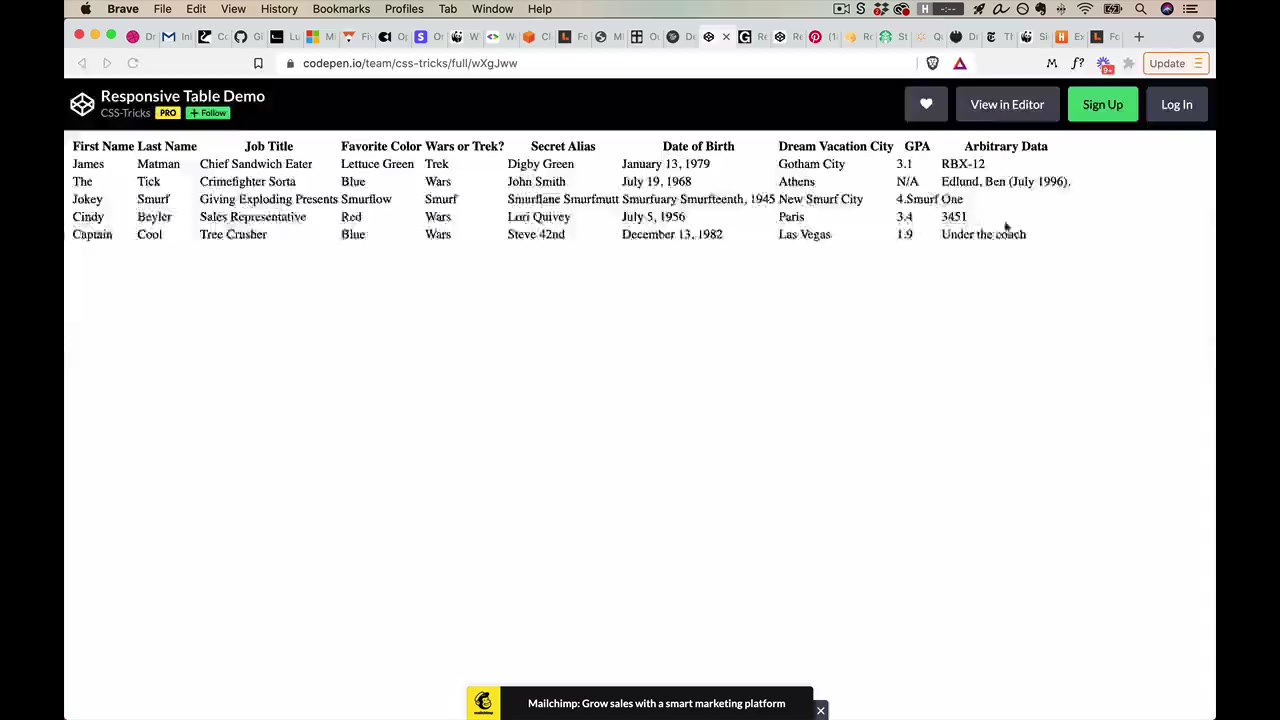The image size is (1280, 720).
Task: Open the tab search dropdown arrow
Action: 1198,37
